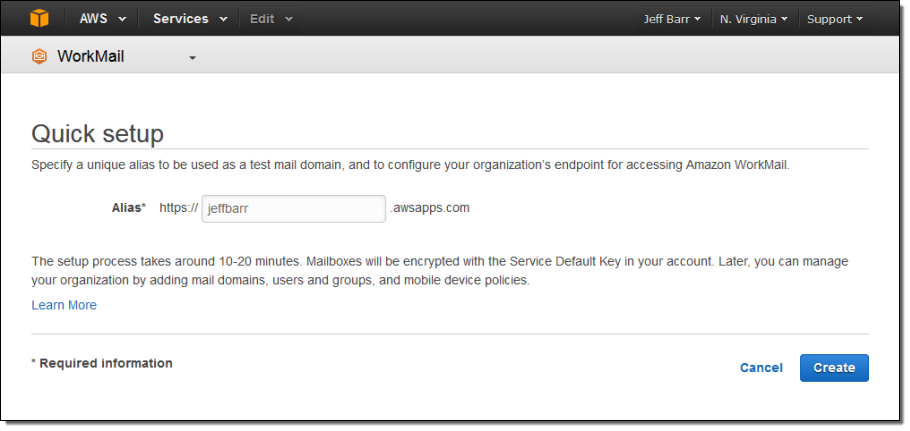
Task: Click the Alias field label
Action: coord(128,208)
